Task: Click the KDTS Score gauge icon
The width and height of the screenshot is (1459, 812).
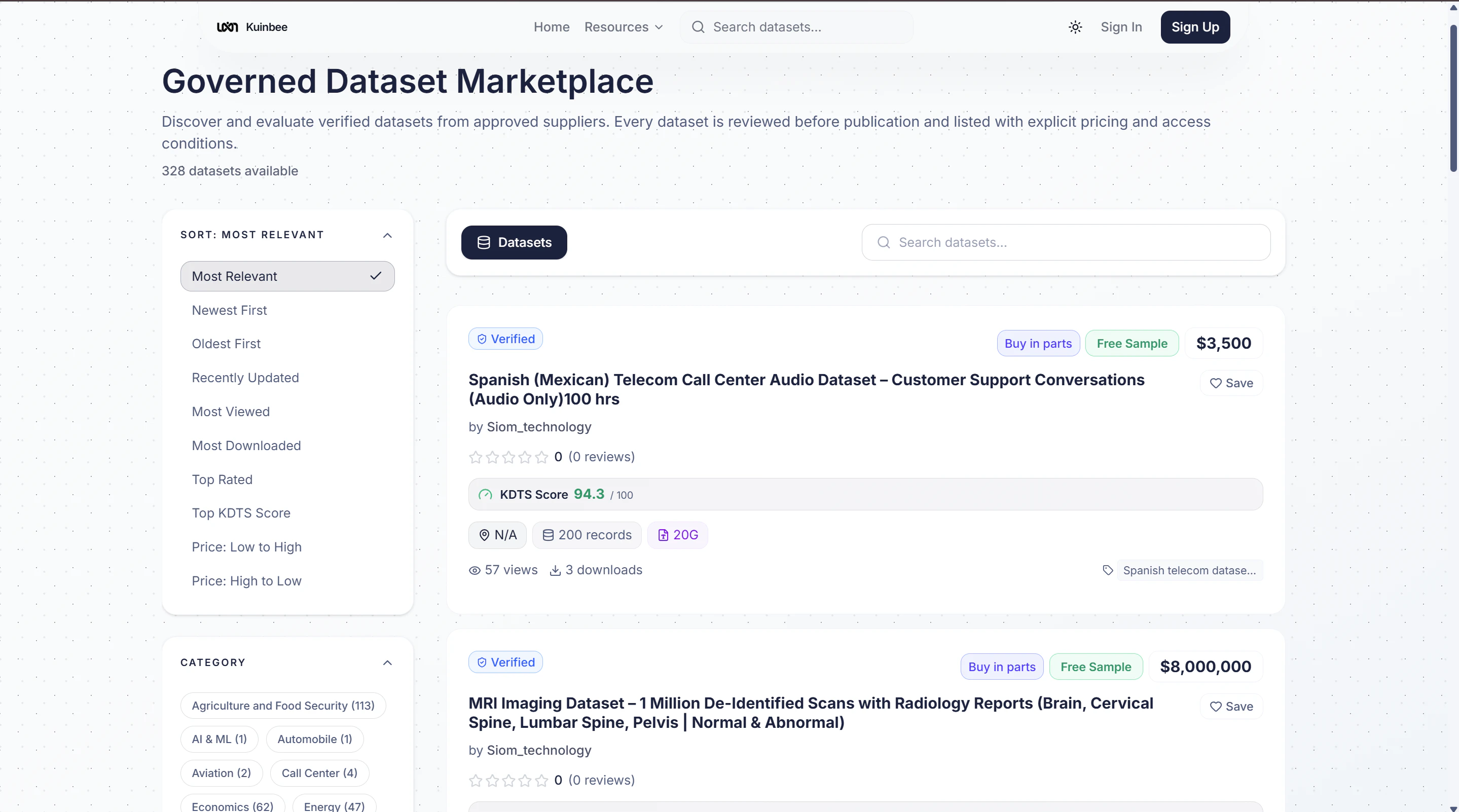Action: [485, 494]
